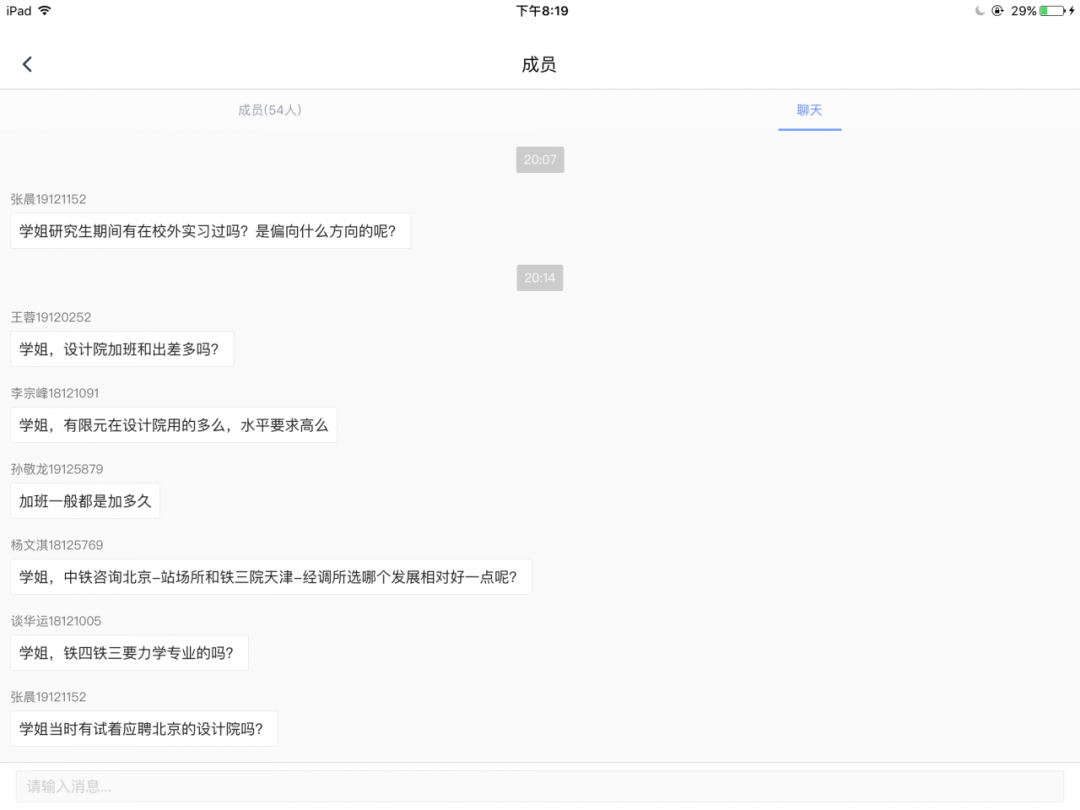Tap the 20:14 timestamp label
1080x810 pixels.
[540, 278]
